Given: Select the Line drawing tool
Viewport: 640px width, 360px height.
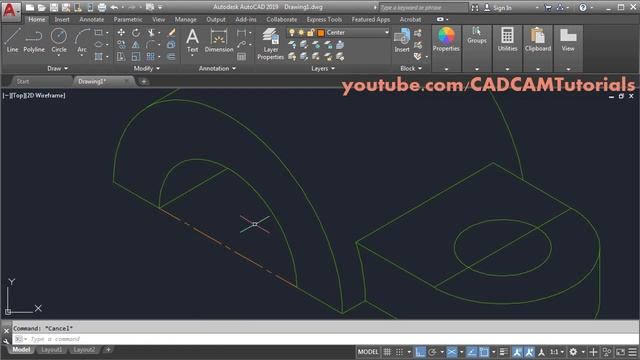Looking at the screenshot, I should tap(12, 40).
